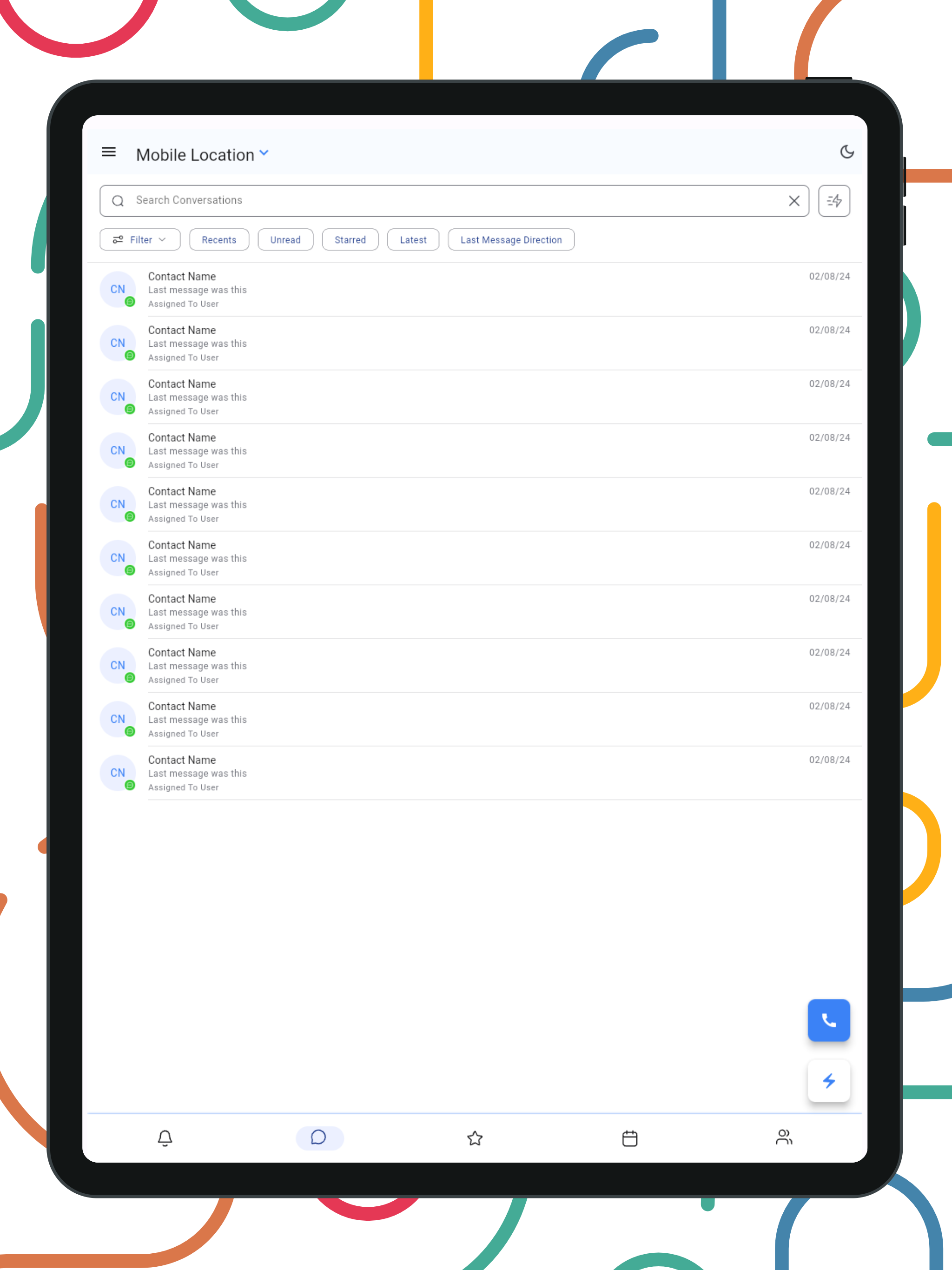Open the bulk actions lightning list icon
Viewport: 952px width, 1270px height.
click(x=834, y=201)
